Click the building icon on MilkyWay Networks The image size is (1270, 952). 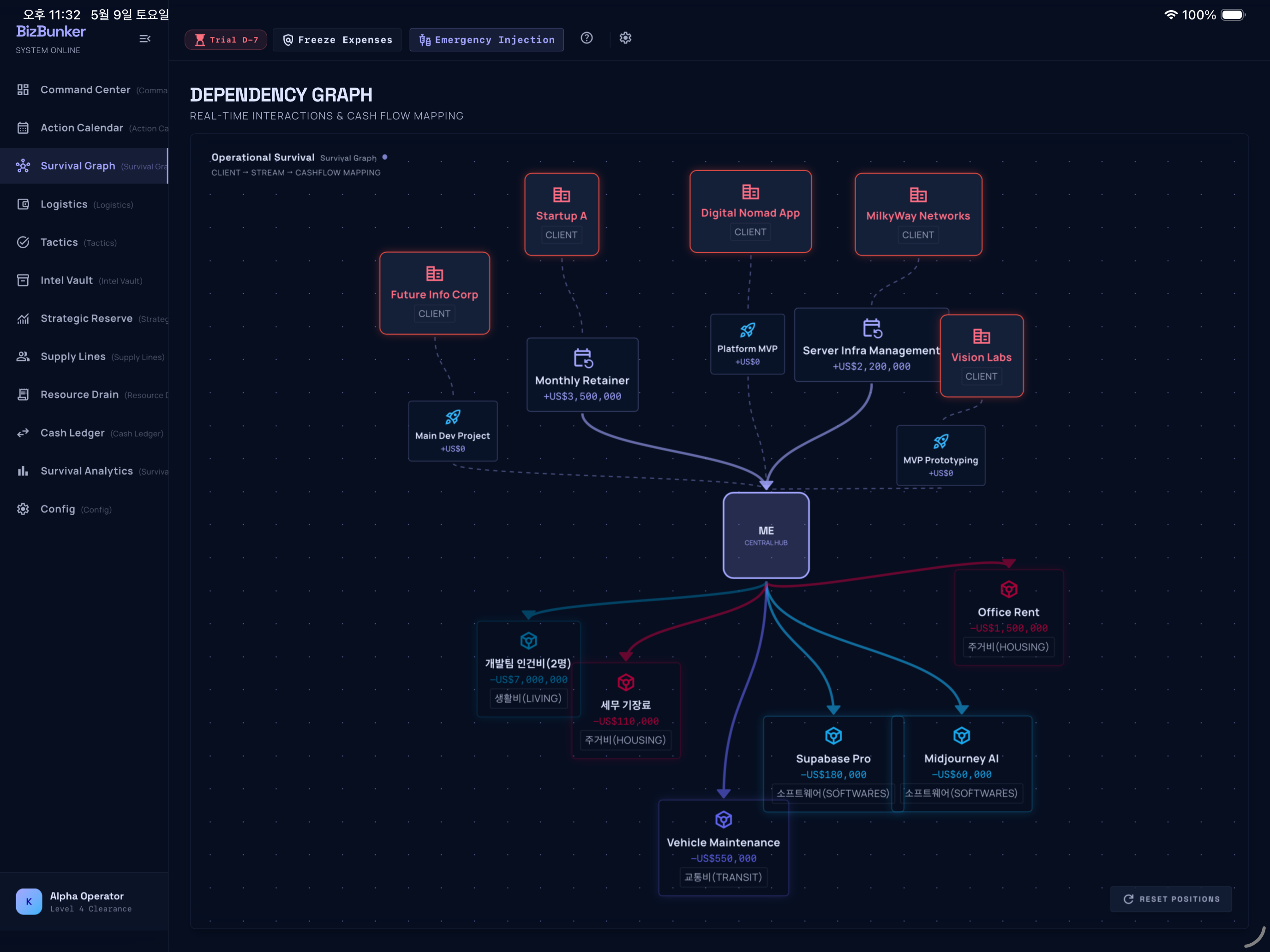(x=918, y=195)
